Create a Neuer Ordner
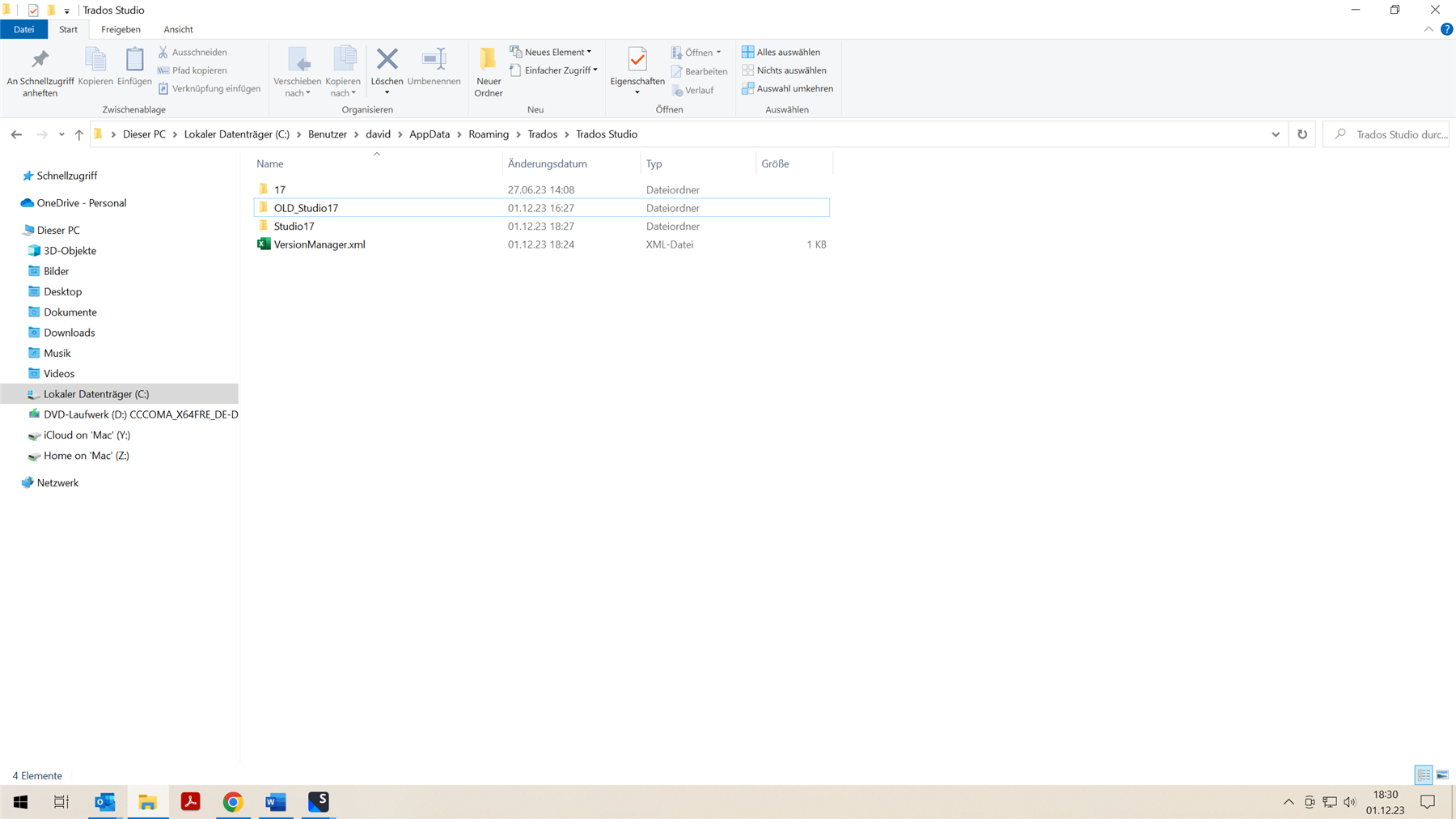Image resolution: width=1456 pixels, height=819 pixels. (489, 73)
